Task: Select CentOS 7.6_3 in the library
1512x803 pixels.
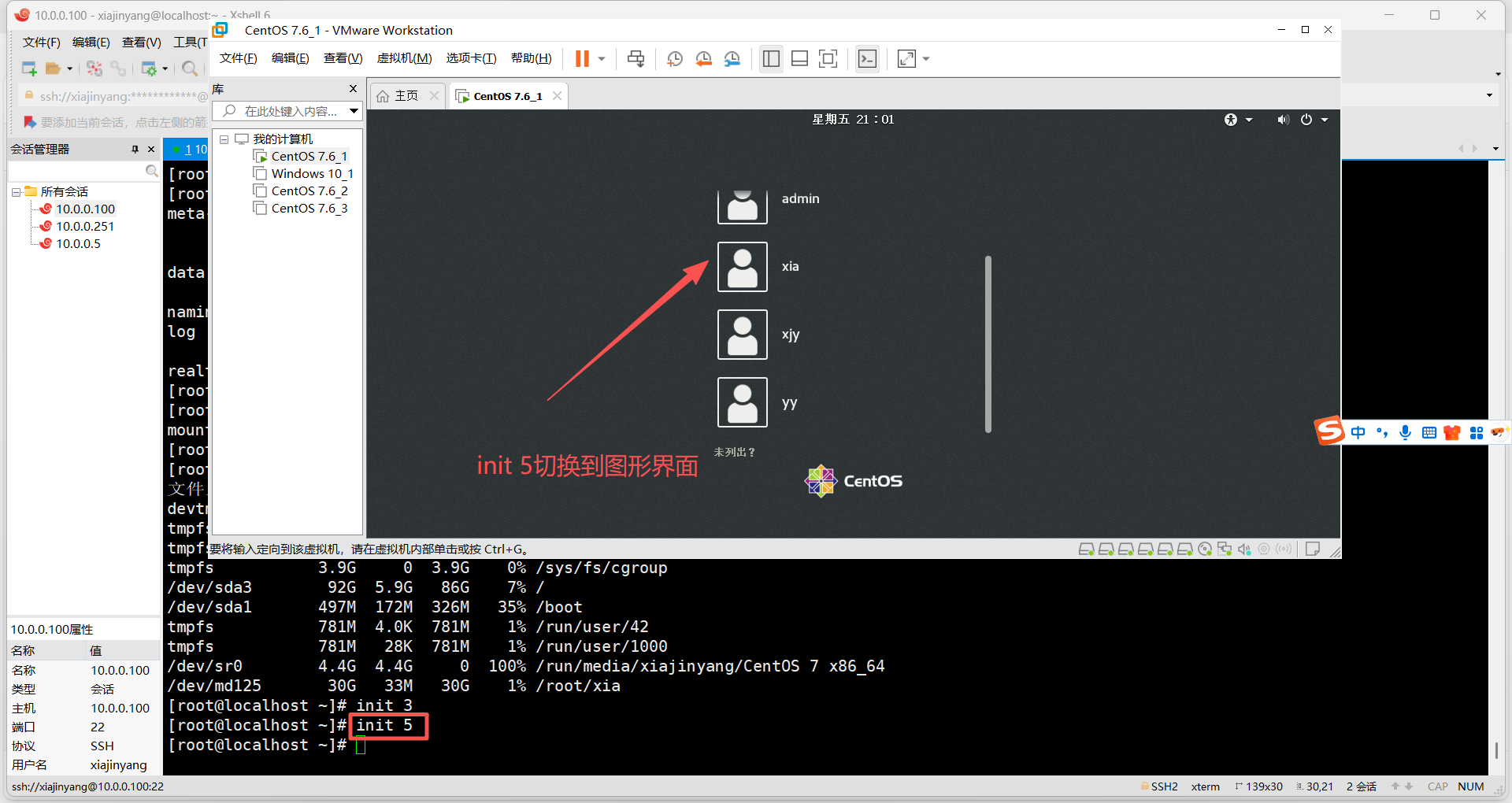Action: point(309,209)
